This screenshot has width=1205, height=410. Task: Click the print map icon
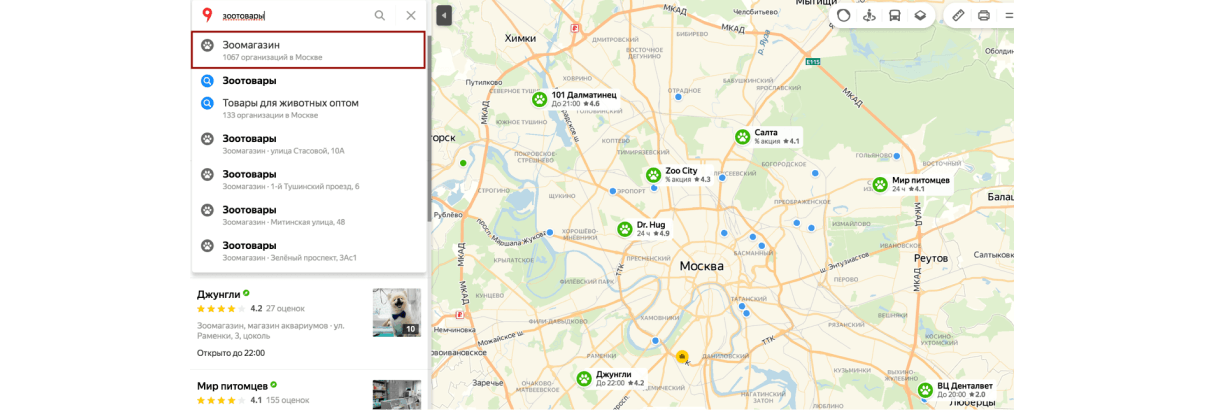coord(984,15)
